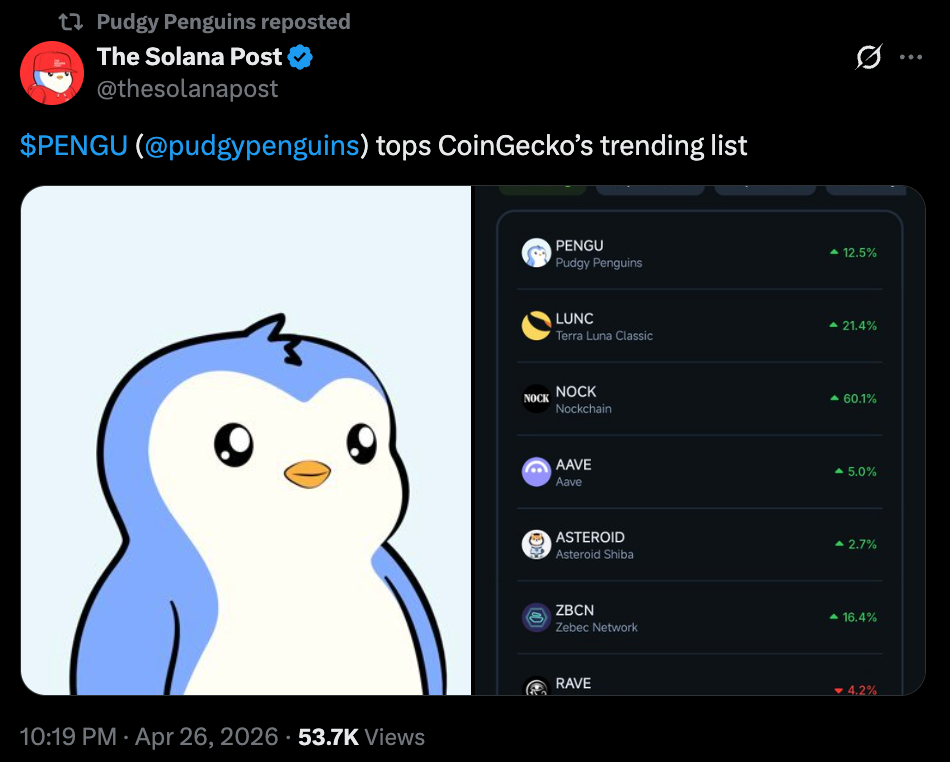Click the ASTEROID Shiba coin icon
Viewport: 950px width, 762px height.
pos(537,545)
